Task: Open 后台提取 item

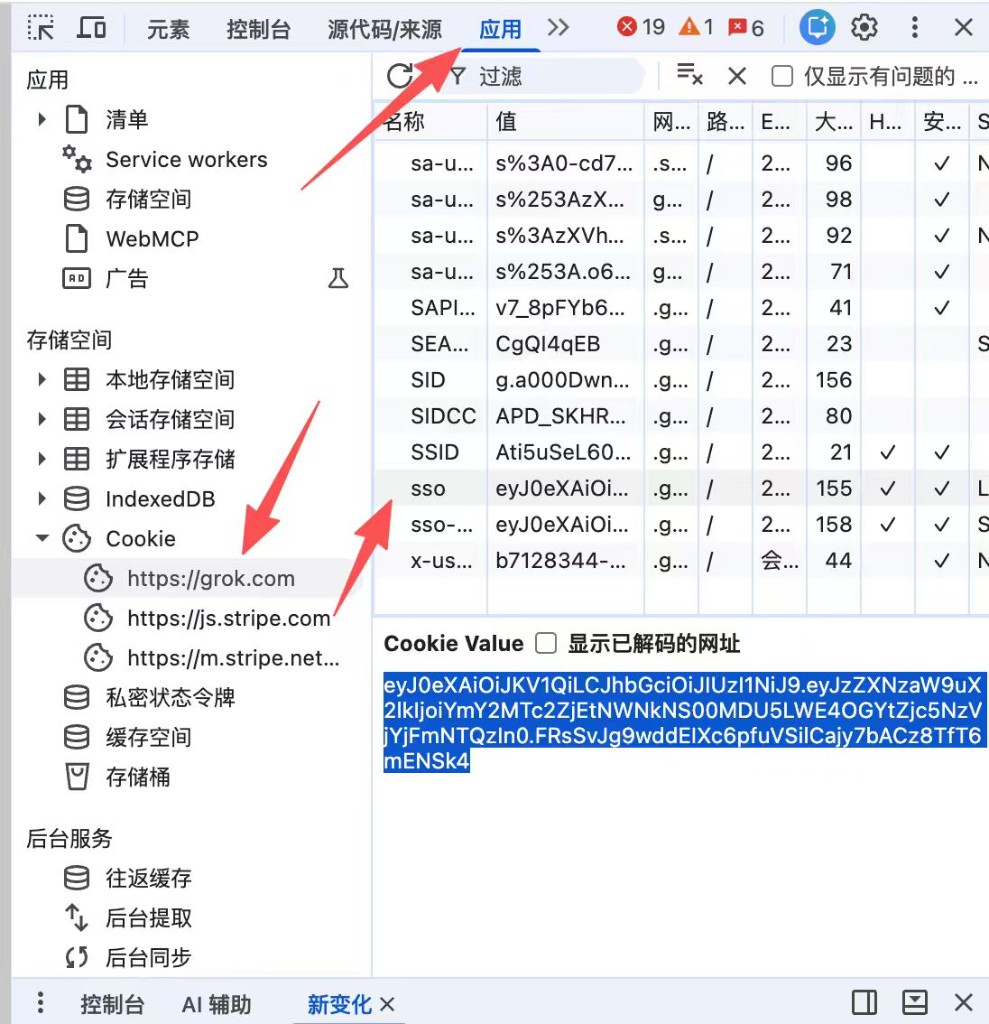Action: click(148, 918)
